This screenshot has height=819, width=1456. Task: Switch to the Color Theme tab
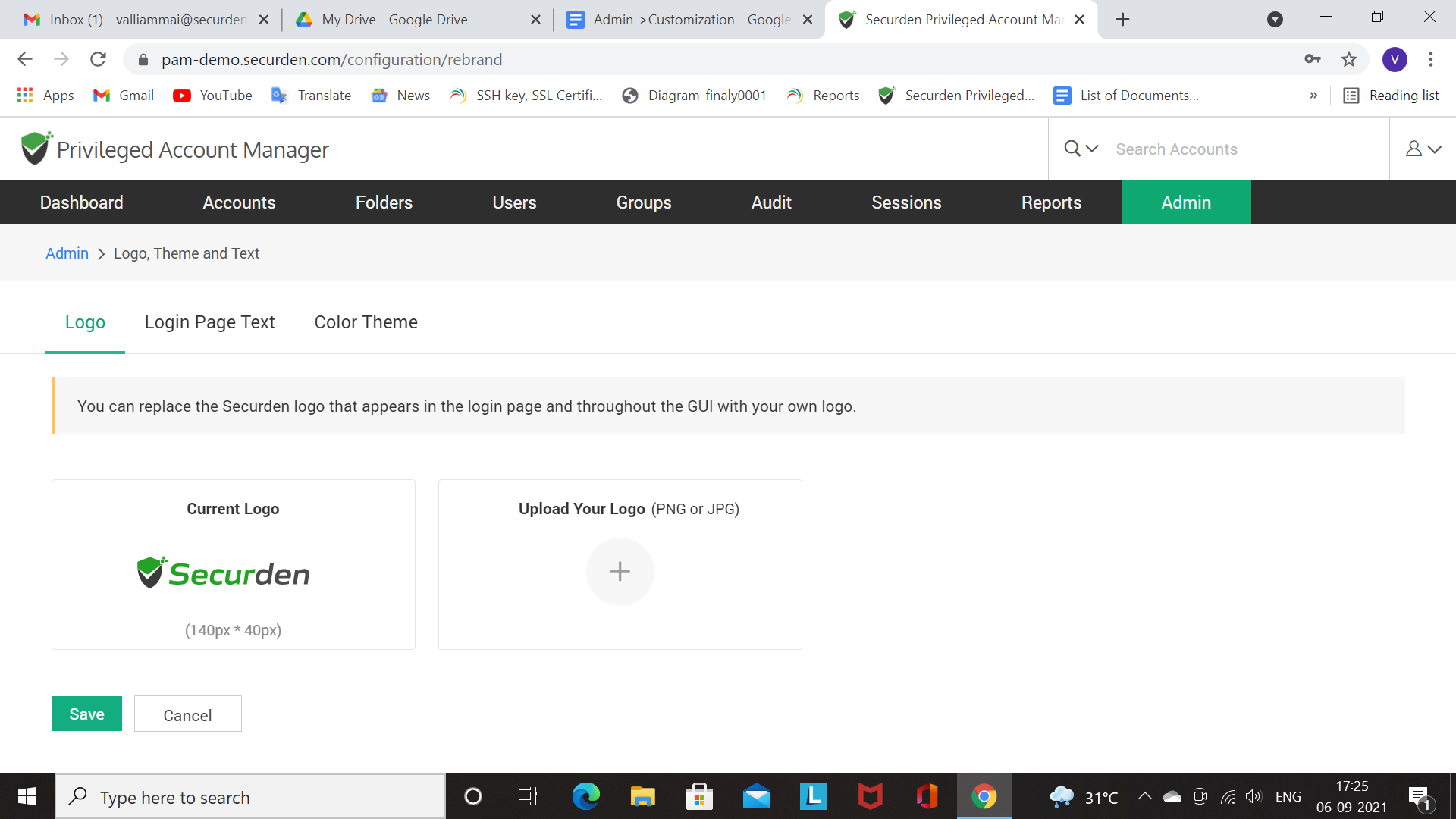pyautogui.click(x=366, y=322)
